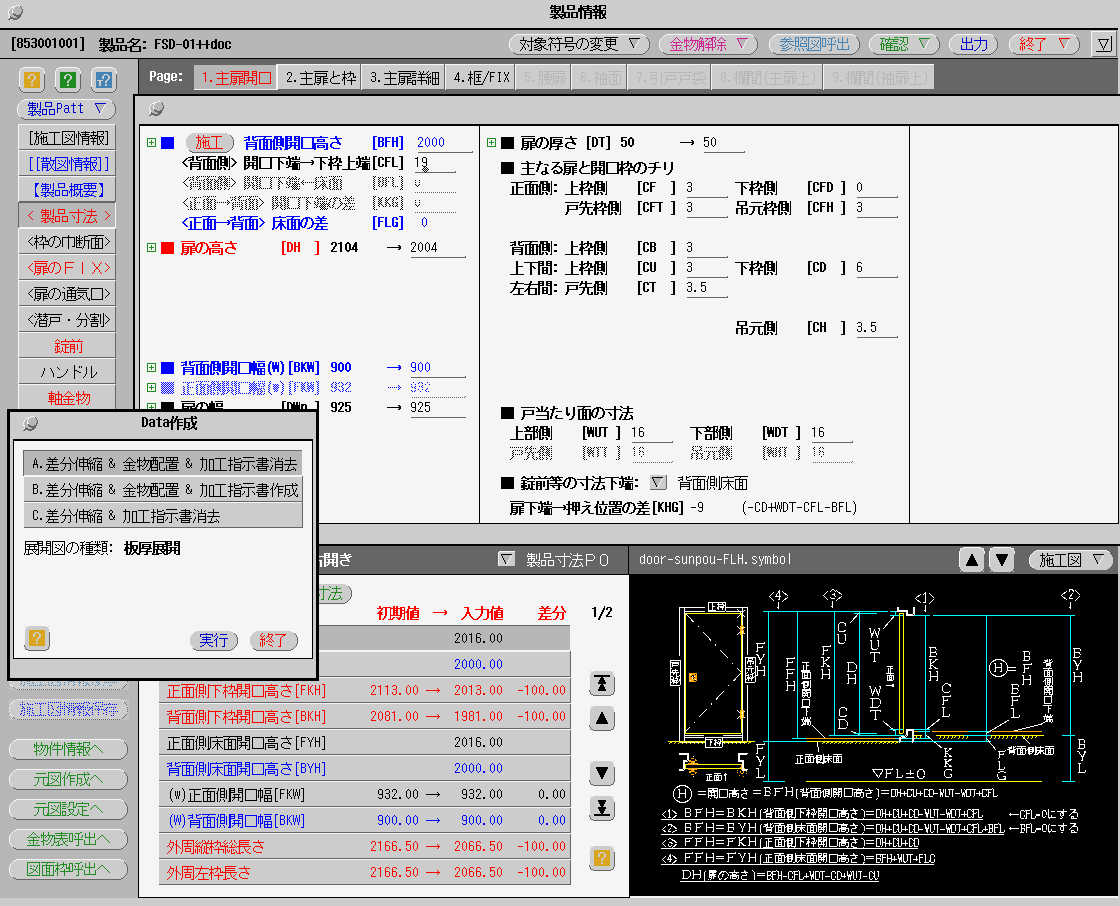Open the 金物解除 dropdown

(708, 44)
